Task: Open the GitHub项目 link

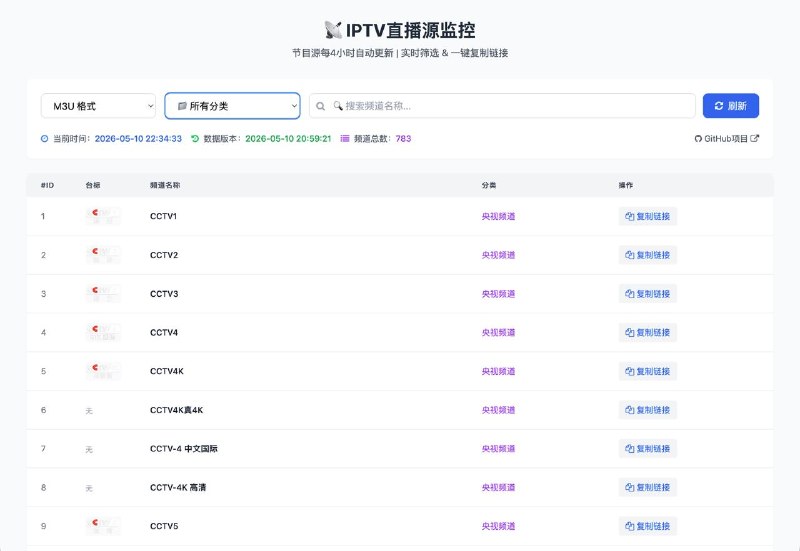Action: tap(727, 139)
